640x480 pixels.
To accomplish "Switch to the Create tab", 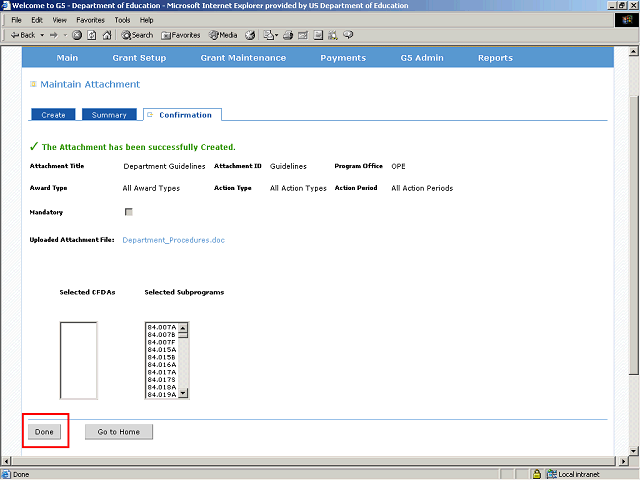I will [53, 115].
